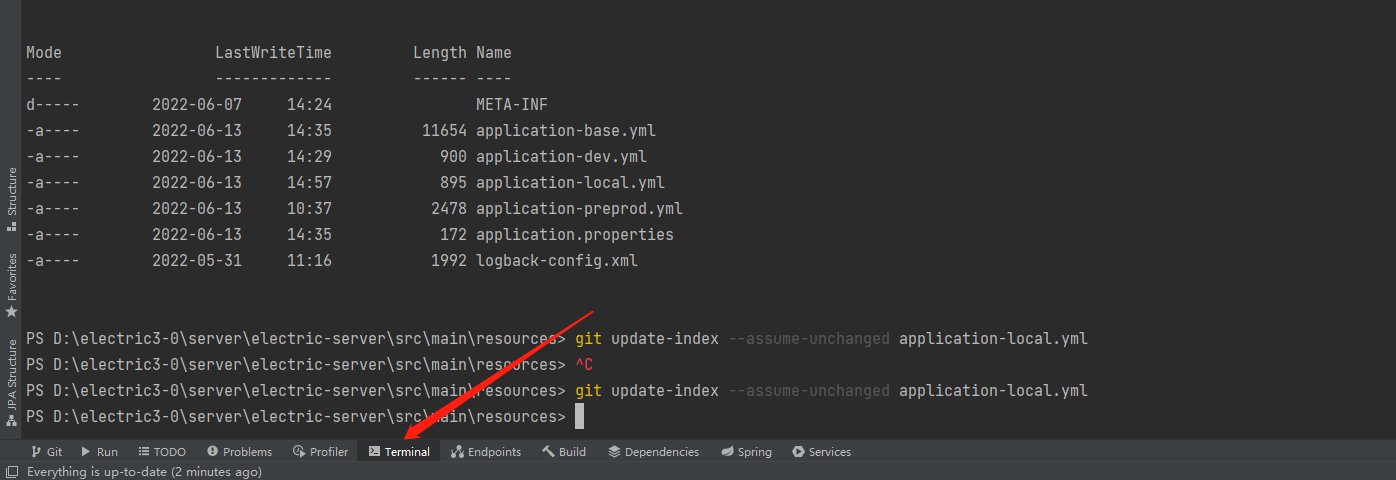Show the Dependencies tool window

click(653, 452)
